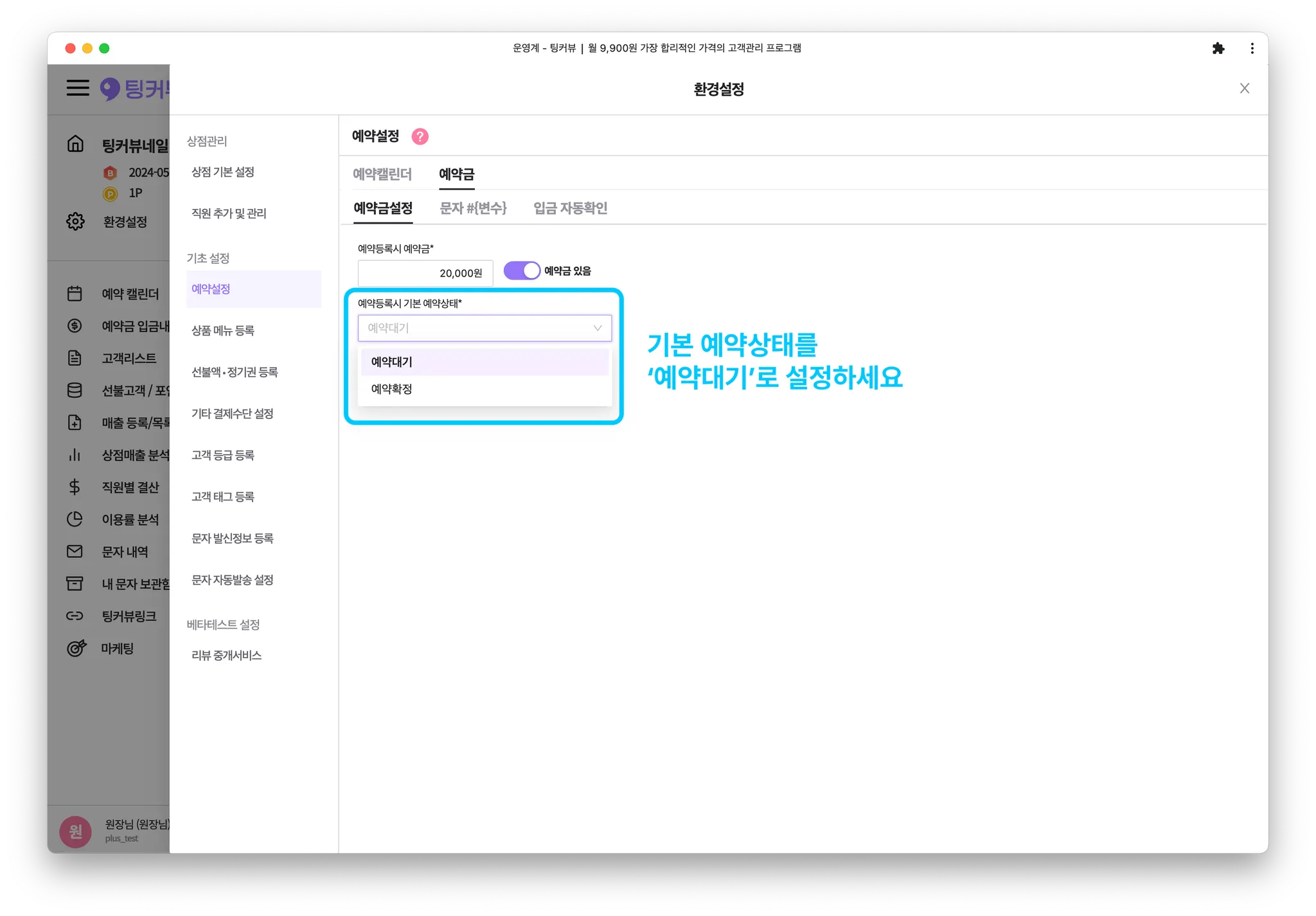The width and height of the screenshot is (1316, 916).
Task: Click the envelope icon for 문자 내역
Action: [75, 552]
